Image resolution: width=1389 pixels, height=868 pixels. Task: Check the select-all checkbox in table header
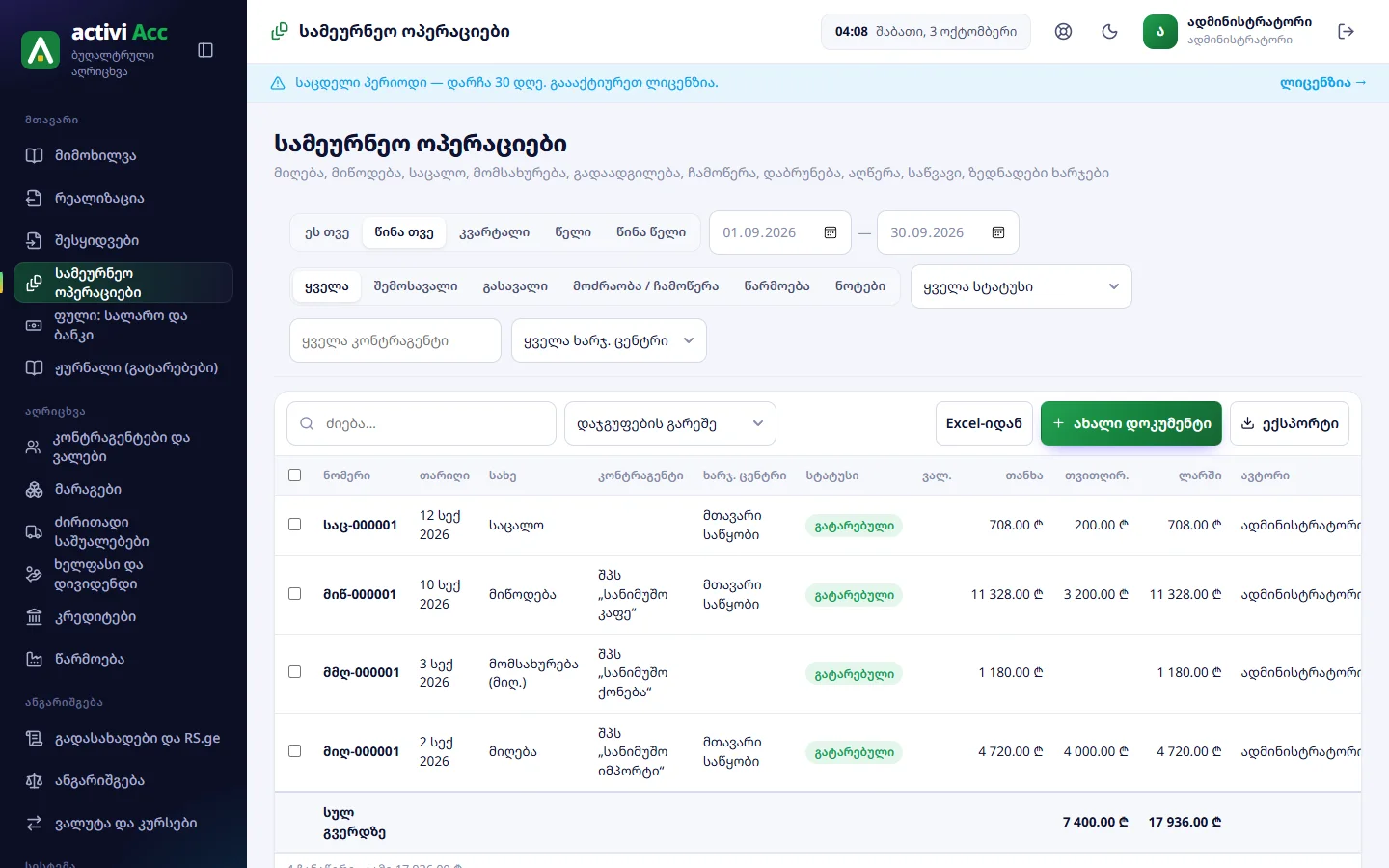295,475
